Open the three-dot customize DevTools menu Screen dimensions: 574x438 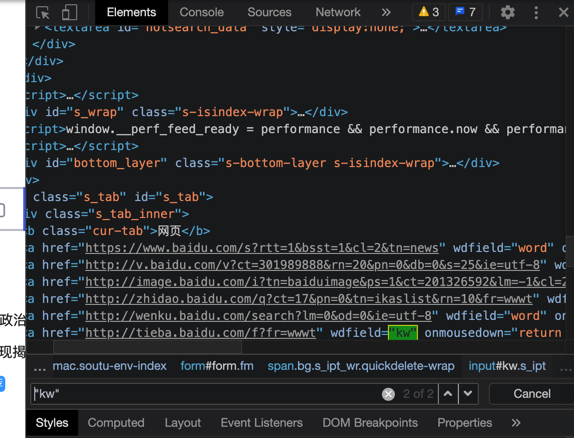(x=536, y=12)
